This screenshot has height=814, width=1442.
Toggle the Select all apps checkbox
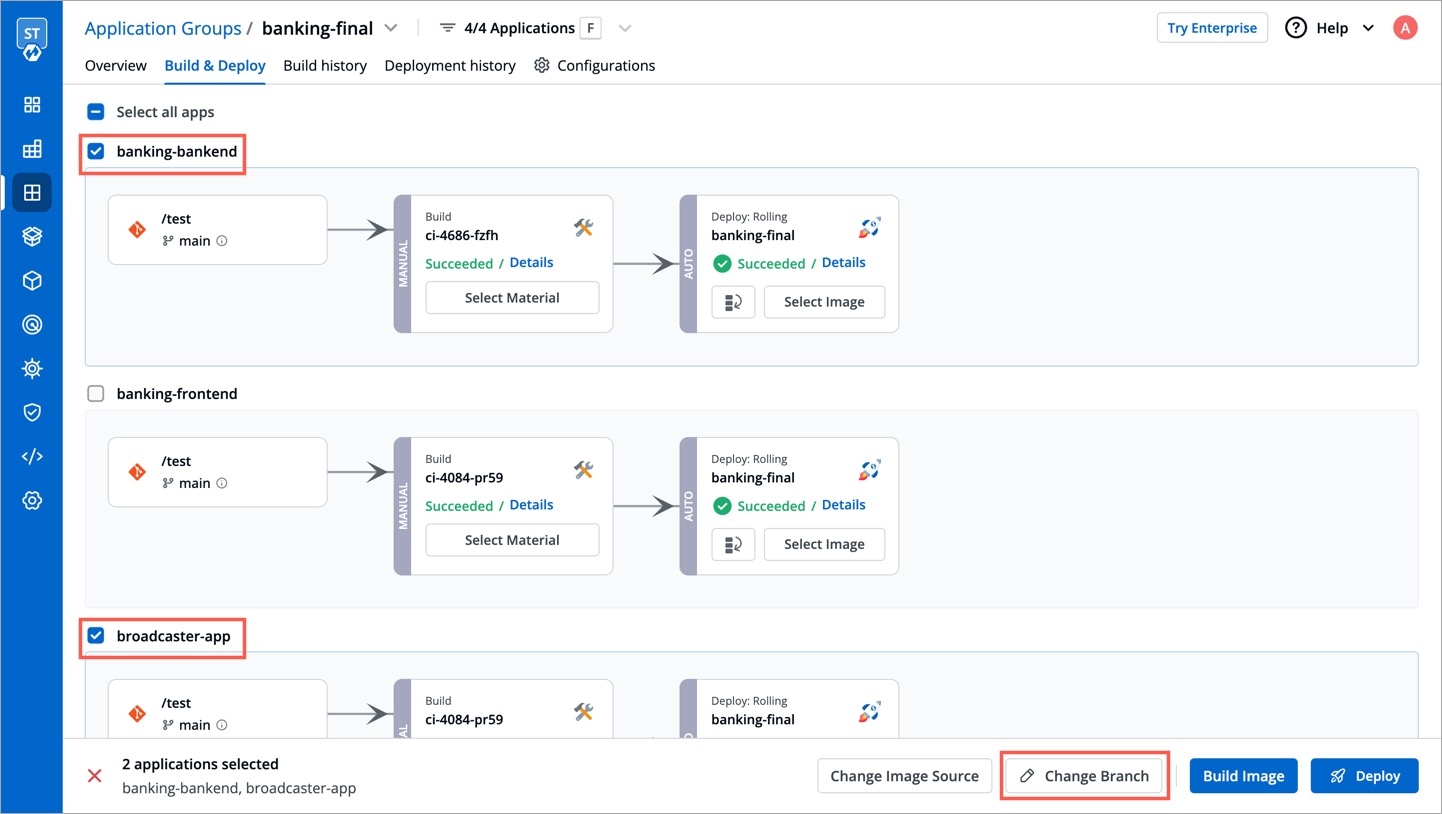click(x=96, y=112)
